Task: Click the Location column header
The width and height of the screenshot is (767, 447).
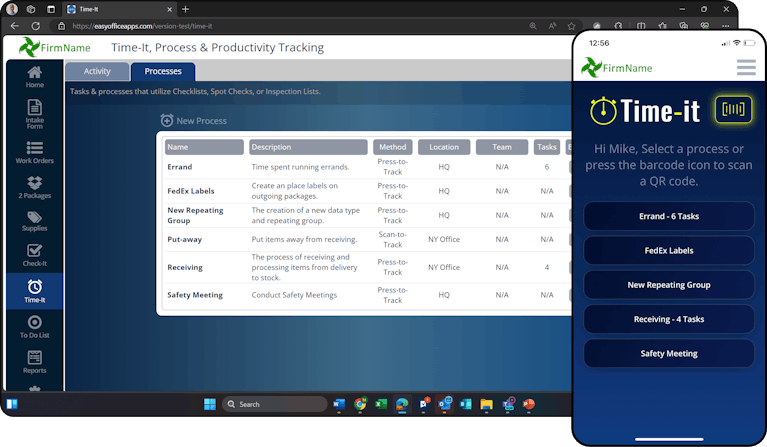Action: 444,147
